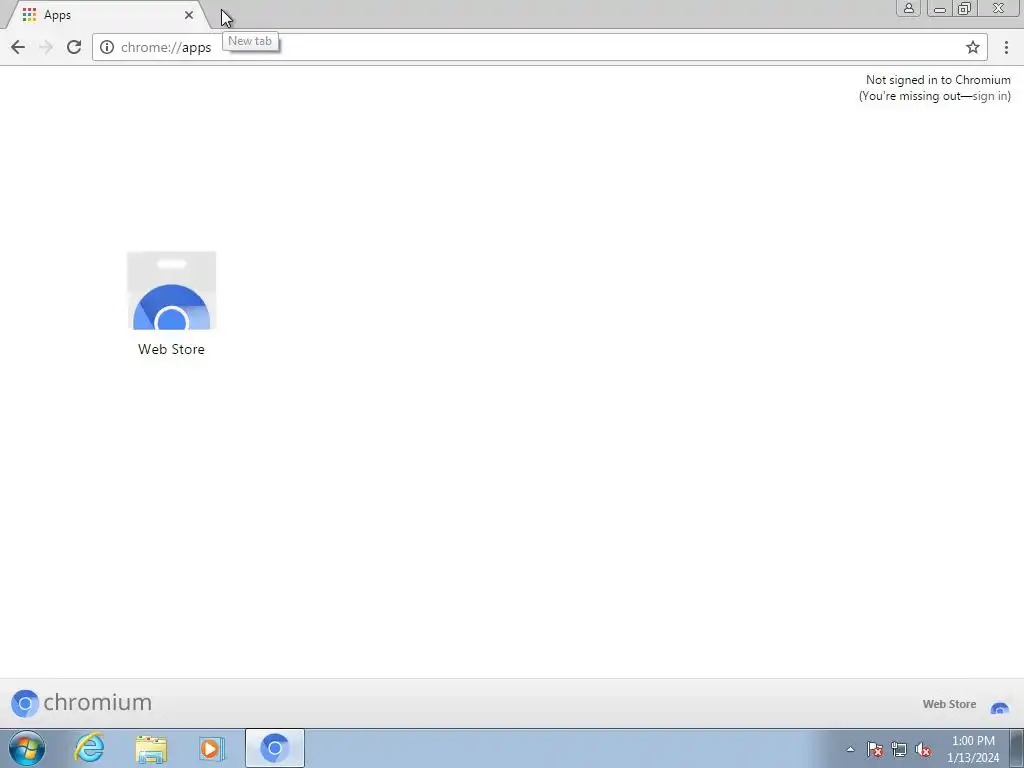
Task: Open the Chromium profile/user button
Action: coord(908,8)
